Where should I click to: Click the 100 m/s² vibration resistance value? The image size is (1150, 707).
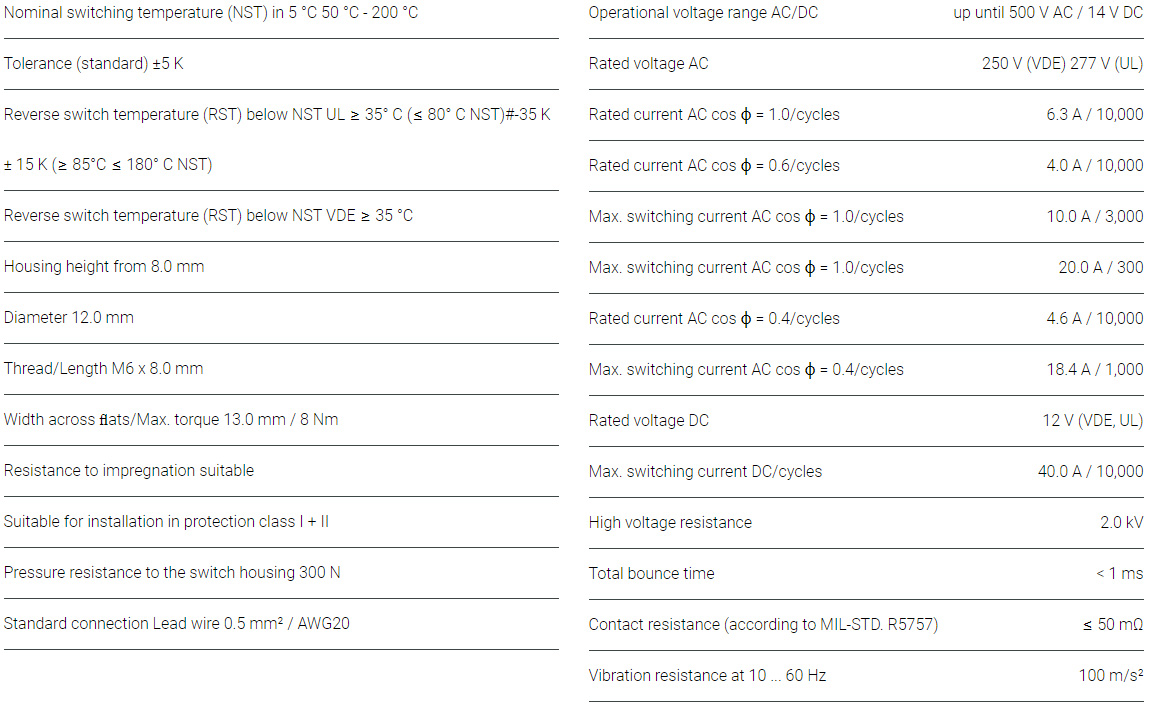[1111, 676]
